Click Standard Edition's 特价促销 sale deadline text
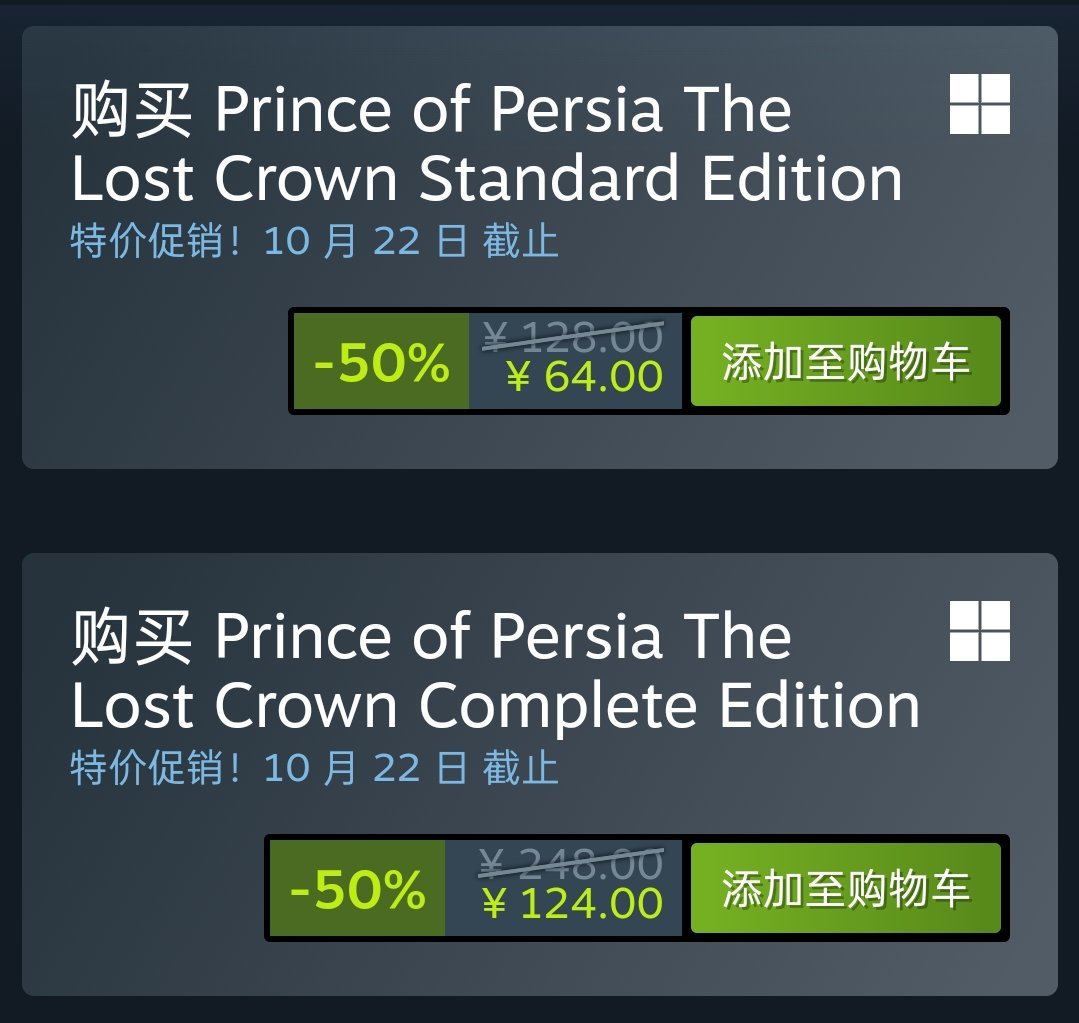1079x1023 pixels. click(x=314, y=242)
